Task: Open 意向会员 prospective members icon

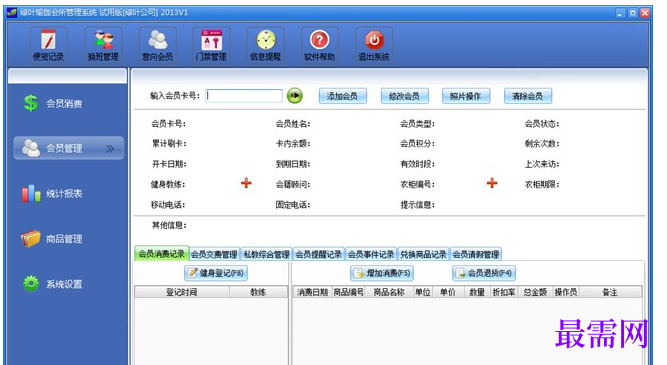Action: (158, 45)
